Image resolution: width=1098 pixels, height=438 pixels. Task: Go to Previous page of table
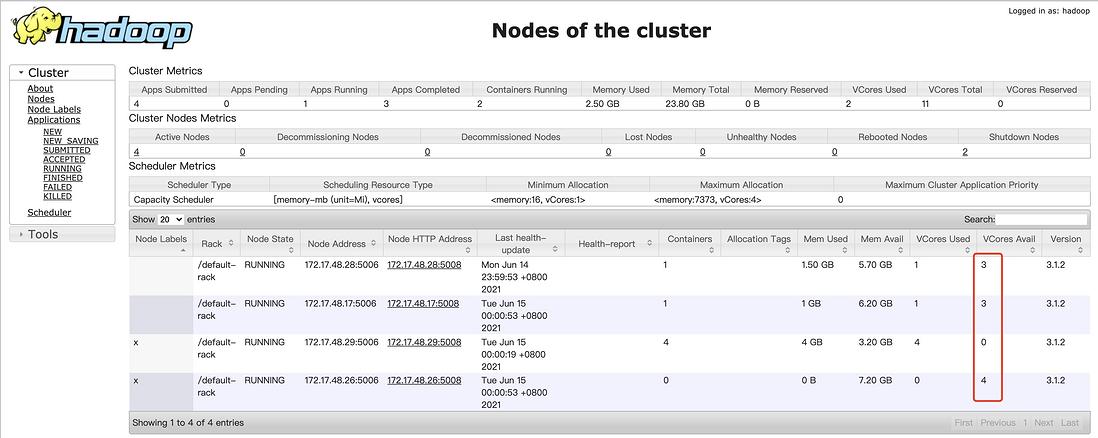pyautogui.click(x=998, y=423)
